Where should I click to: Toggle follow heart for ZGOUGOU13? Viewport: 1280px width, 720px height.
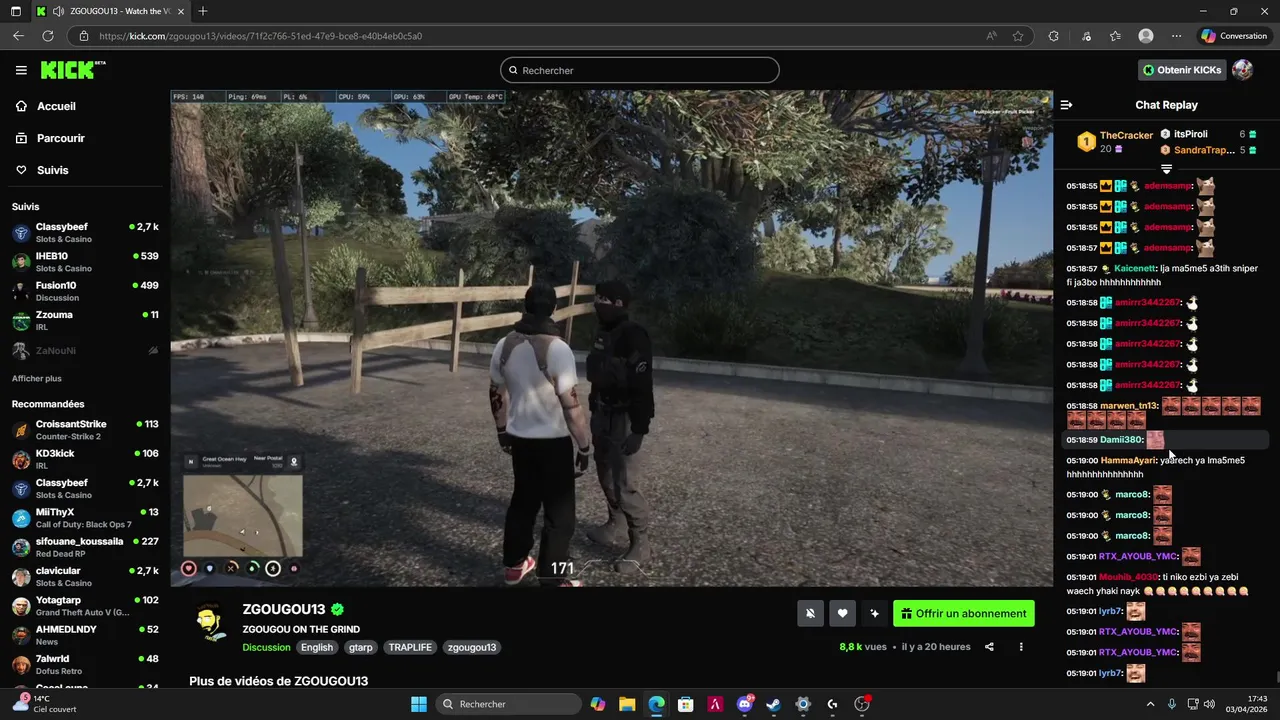pyautogui.click(x=842, y=614)
